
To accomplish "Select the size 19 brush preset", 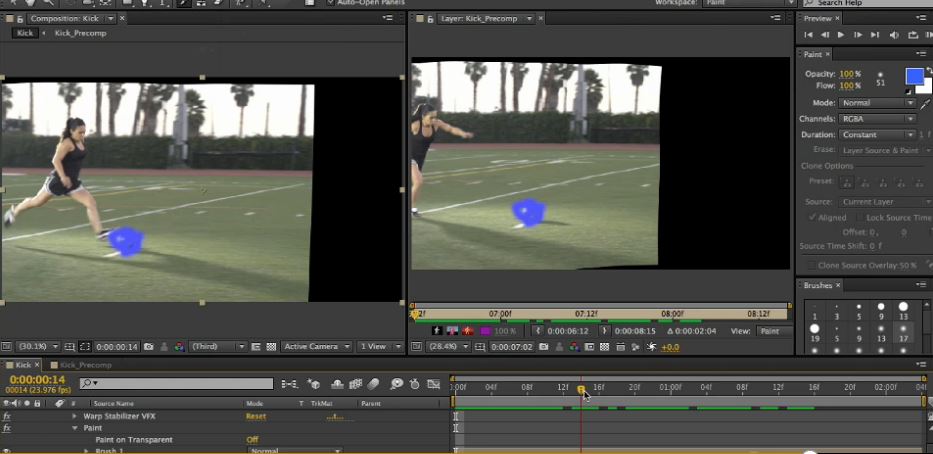I will (x=815, y=333).
